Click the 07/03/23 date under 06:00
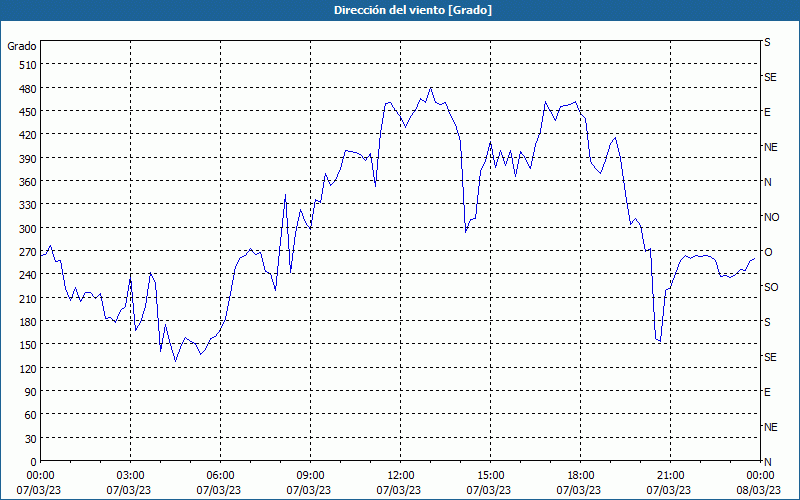The width and height of the screenshot is (800, 500). 218,490
